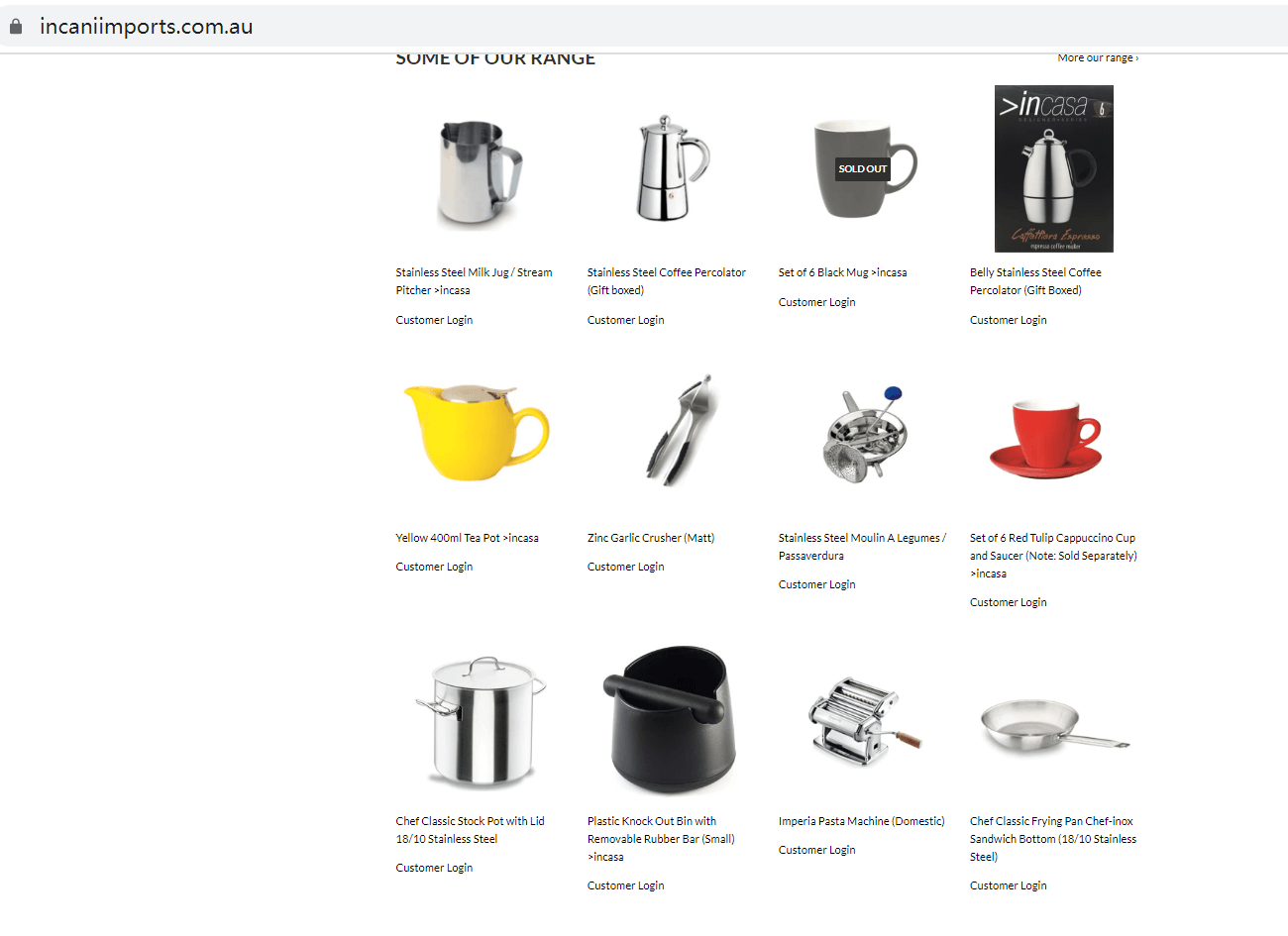Select the yellow teapot picture
The image size is (1288, 936).
(476, 432)
